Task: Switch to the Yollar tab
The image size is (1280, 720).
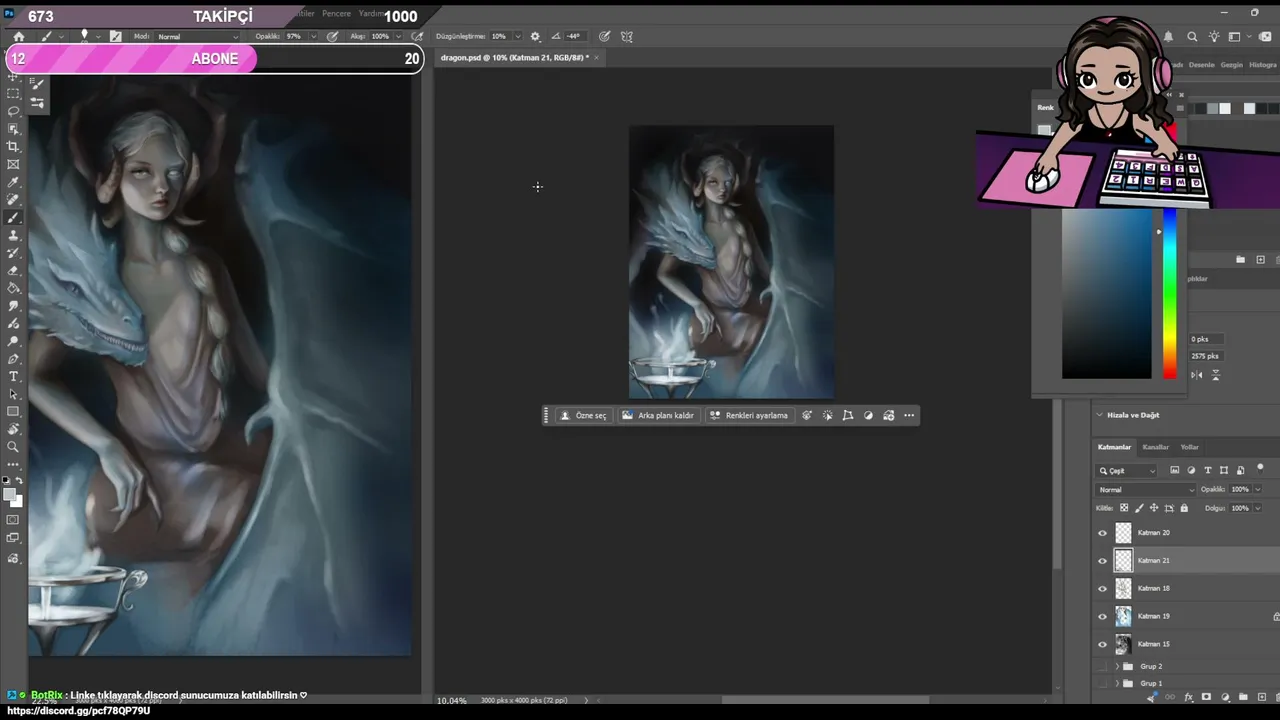Action: [1189, 447]
